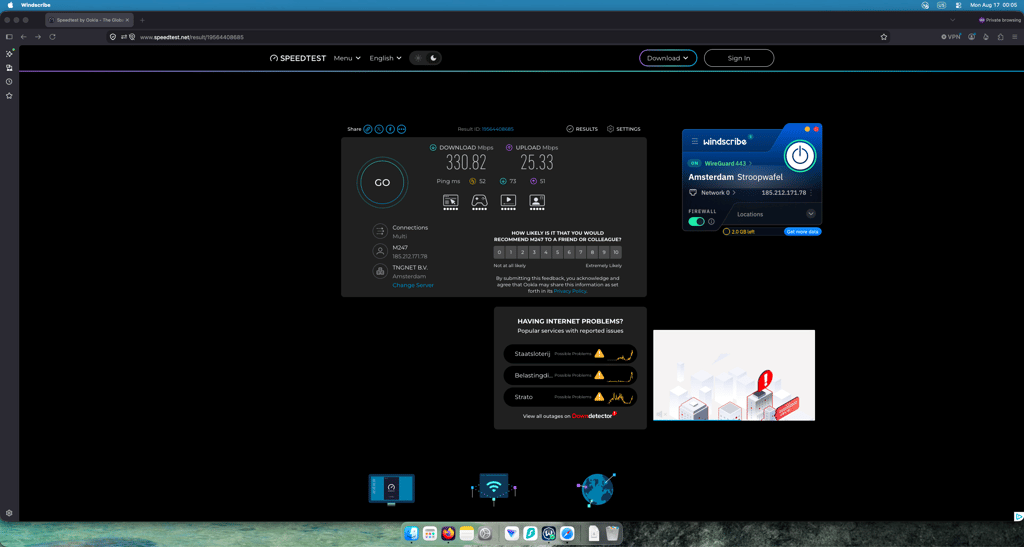Open the Trash in the Dock

(x=612, y=533)
